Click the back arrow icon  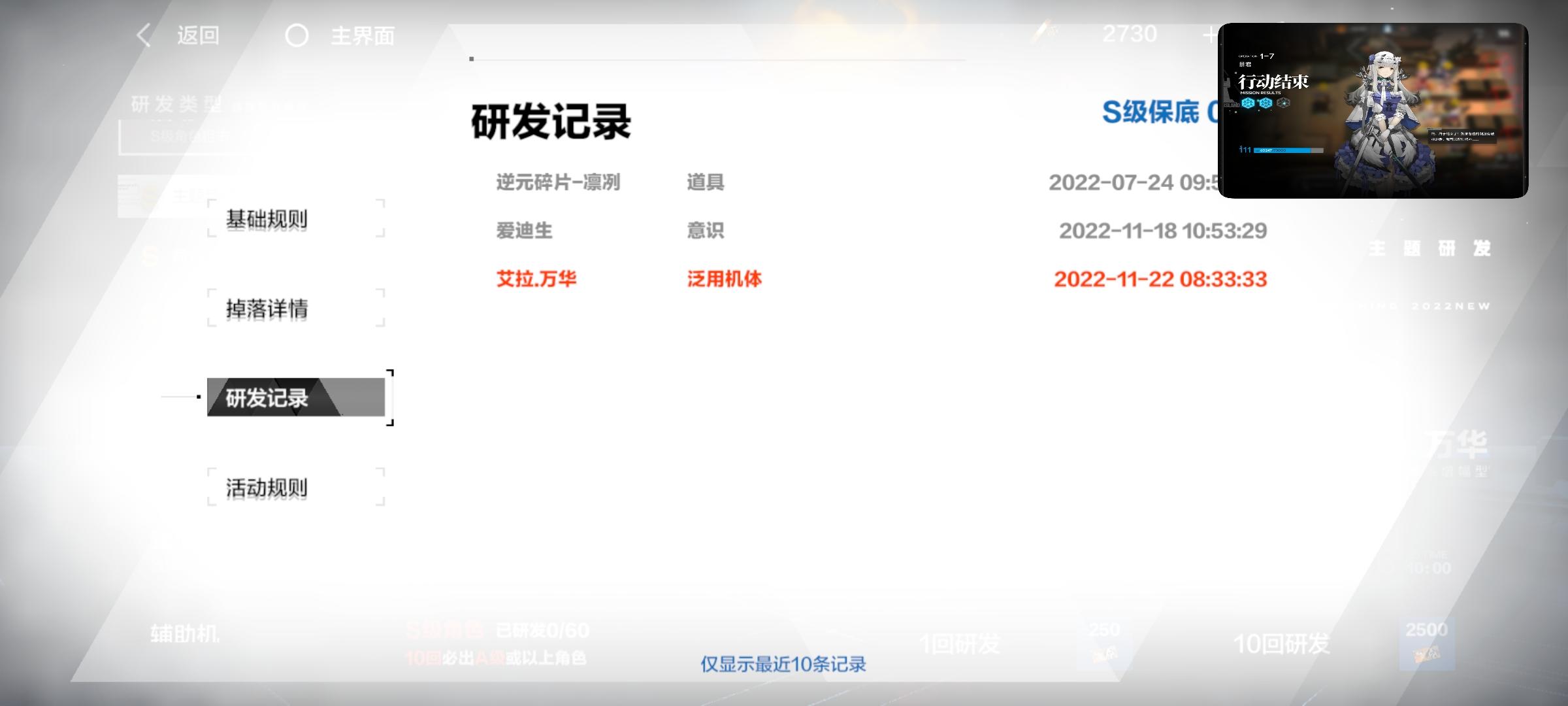pyautogui.click(x=144, y=35)
